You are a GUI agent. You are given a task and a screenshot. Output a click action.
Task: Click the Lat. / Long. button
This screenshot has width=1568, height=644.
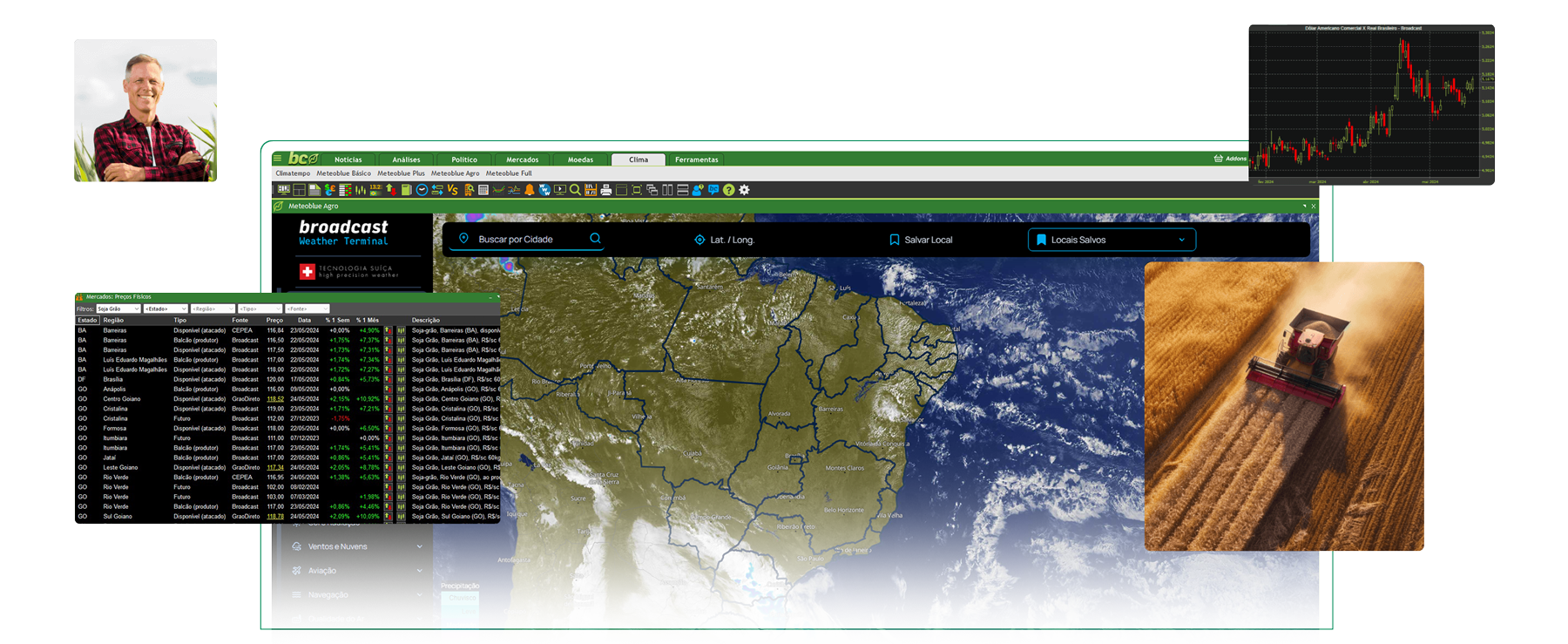click(724, 240)
